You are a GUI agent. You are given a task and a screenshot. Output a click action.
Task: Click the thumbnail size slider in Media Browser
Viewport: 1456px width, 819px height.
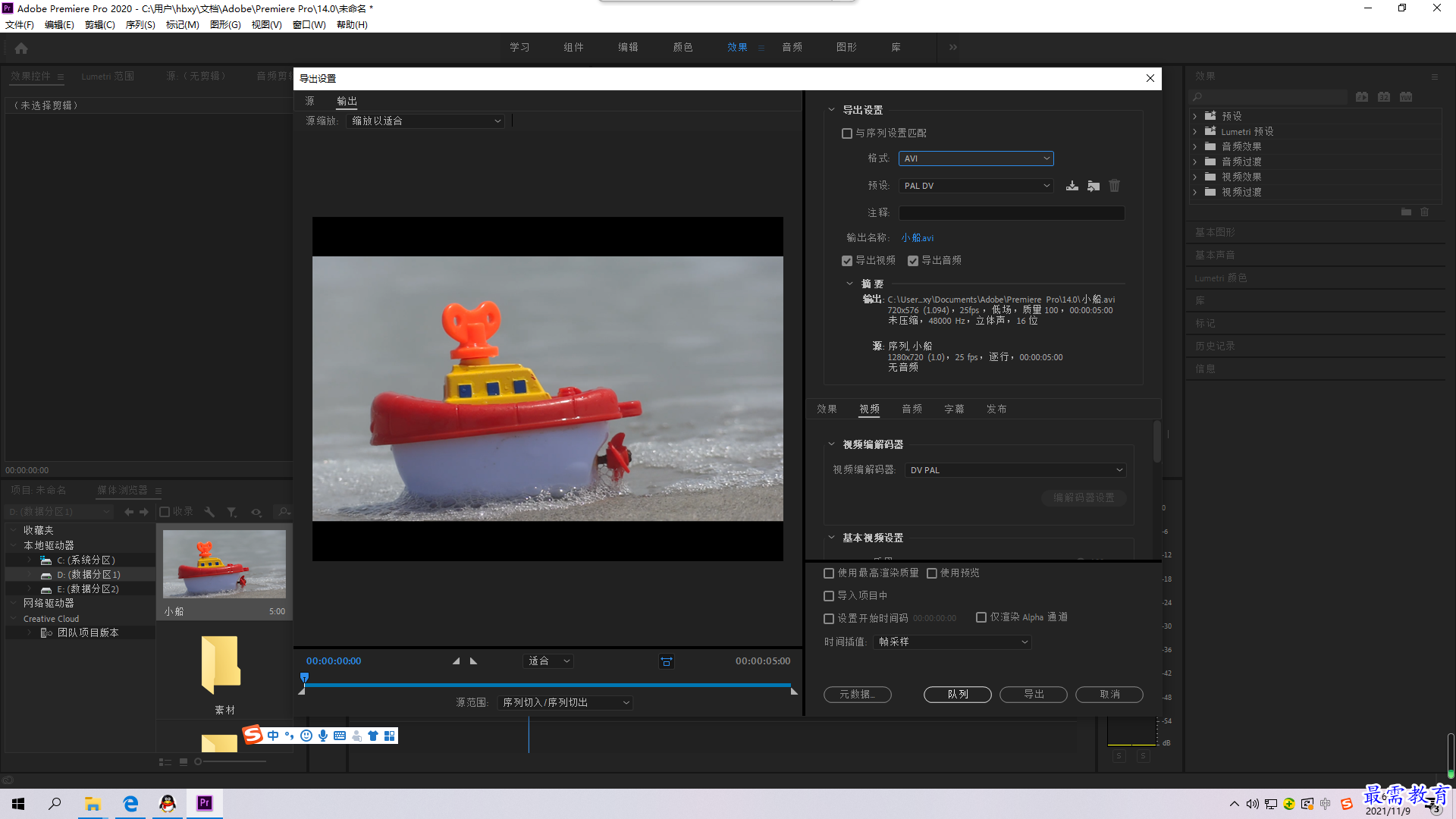[x=199, y=762]
